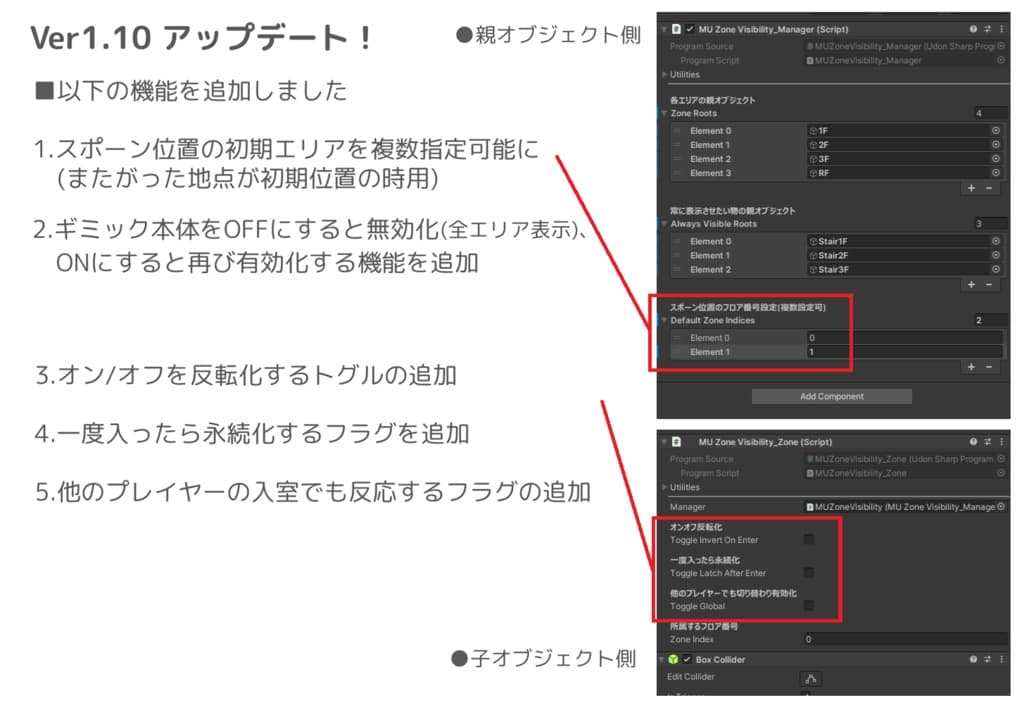Enable Toggle Invert On Enter checkbox

(x=808, y=540)
